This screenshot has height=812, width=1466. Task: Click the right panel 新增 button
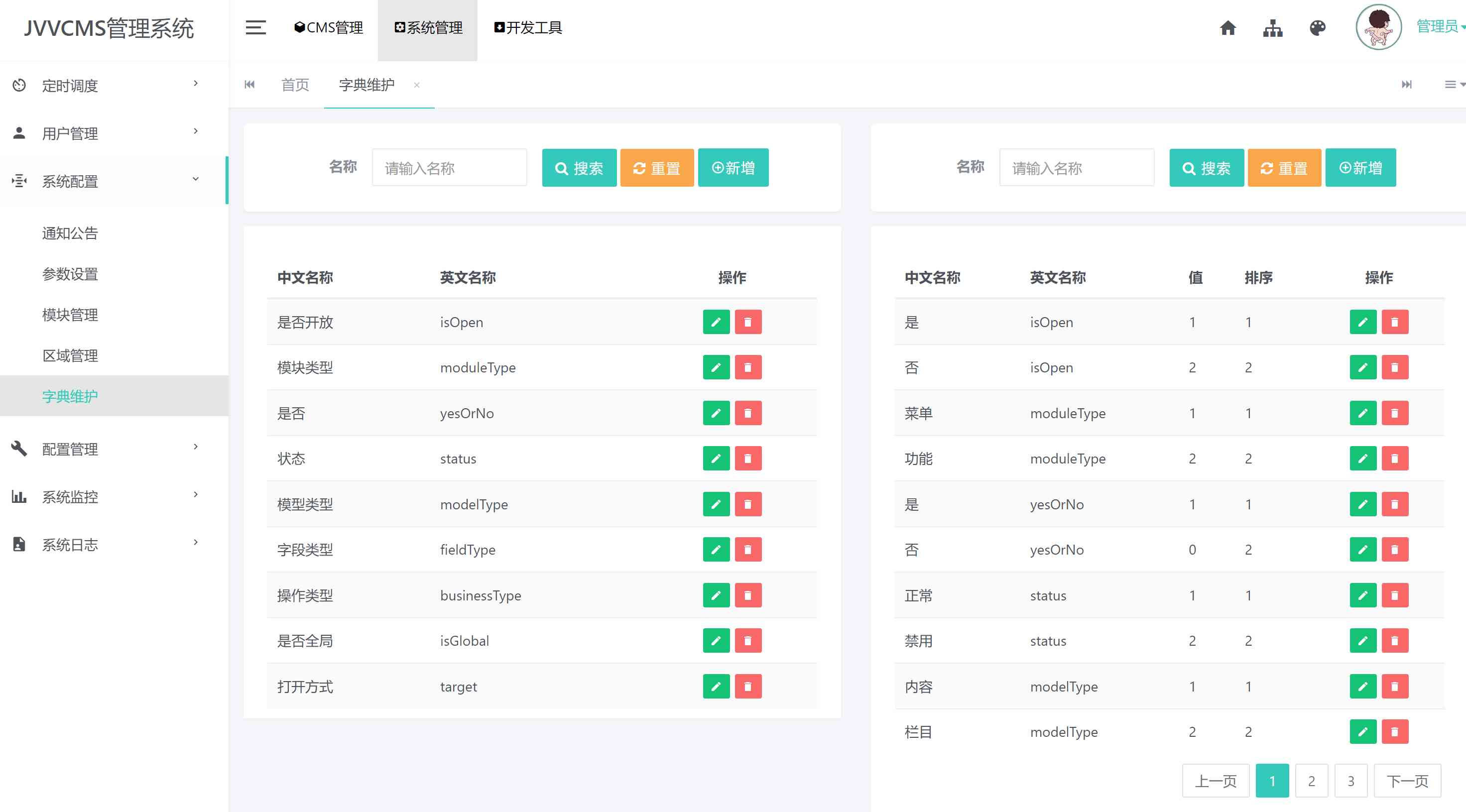point(1360,168)
